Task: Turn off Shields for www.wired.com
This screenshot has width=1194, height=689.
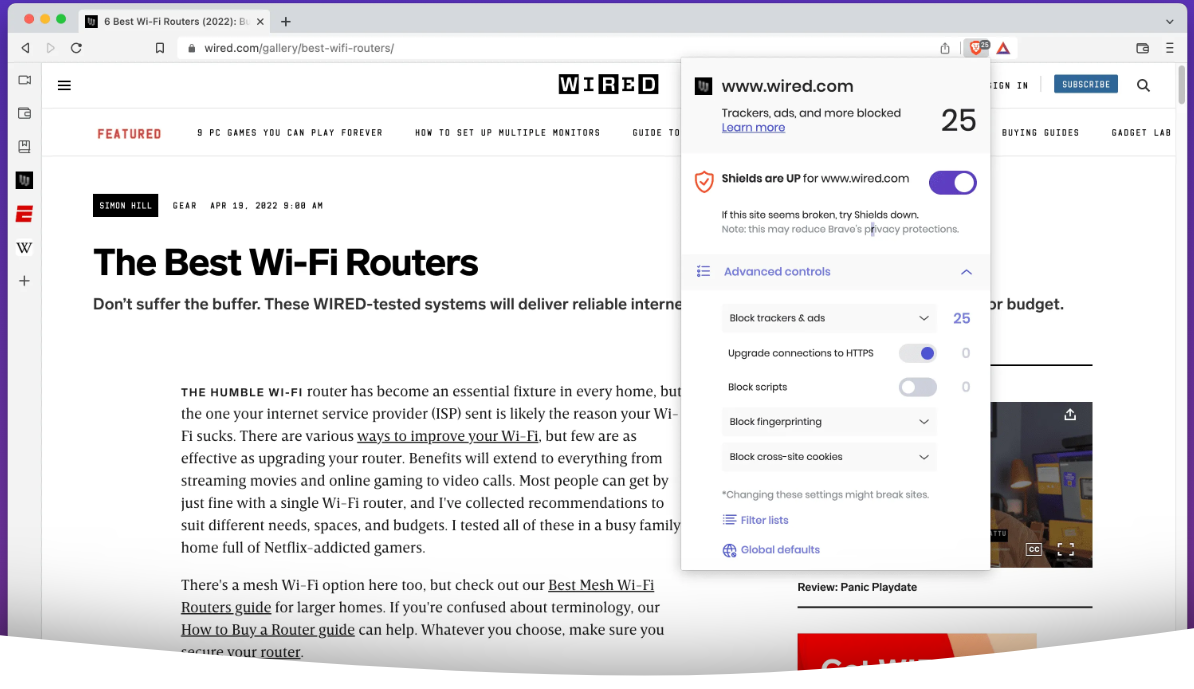Action: point(953,183)
